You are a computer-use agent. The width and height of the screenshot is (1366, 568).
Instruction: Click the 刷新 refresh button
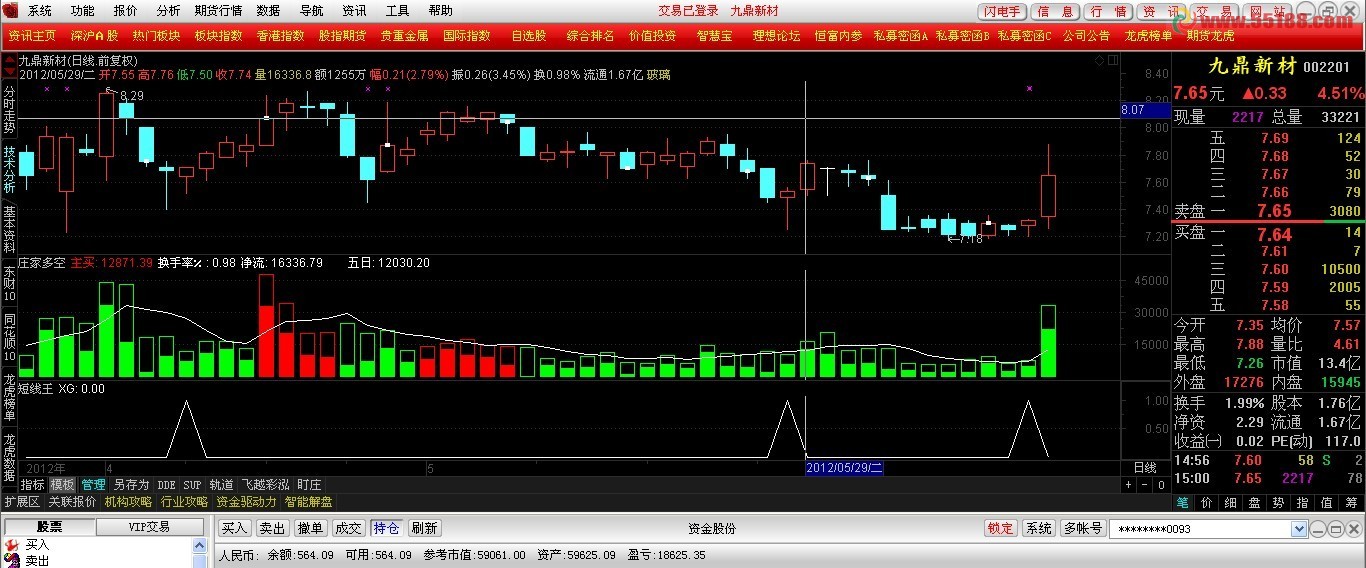click(424, 528)
